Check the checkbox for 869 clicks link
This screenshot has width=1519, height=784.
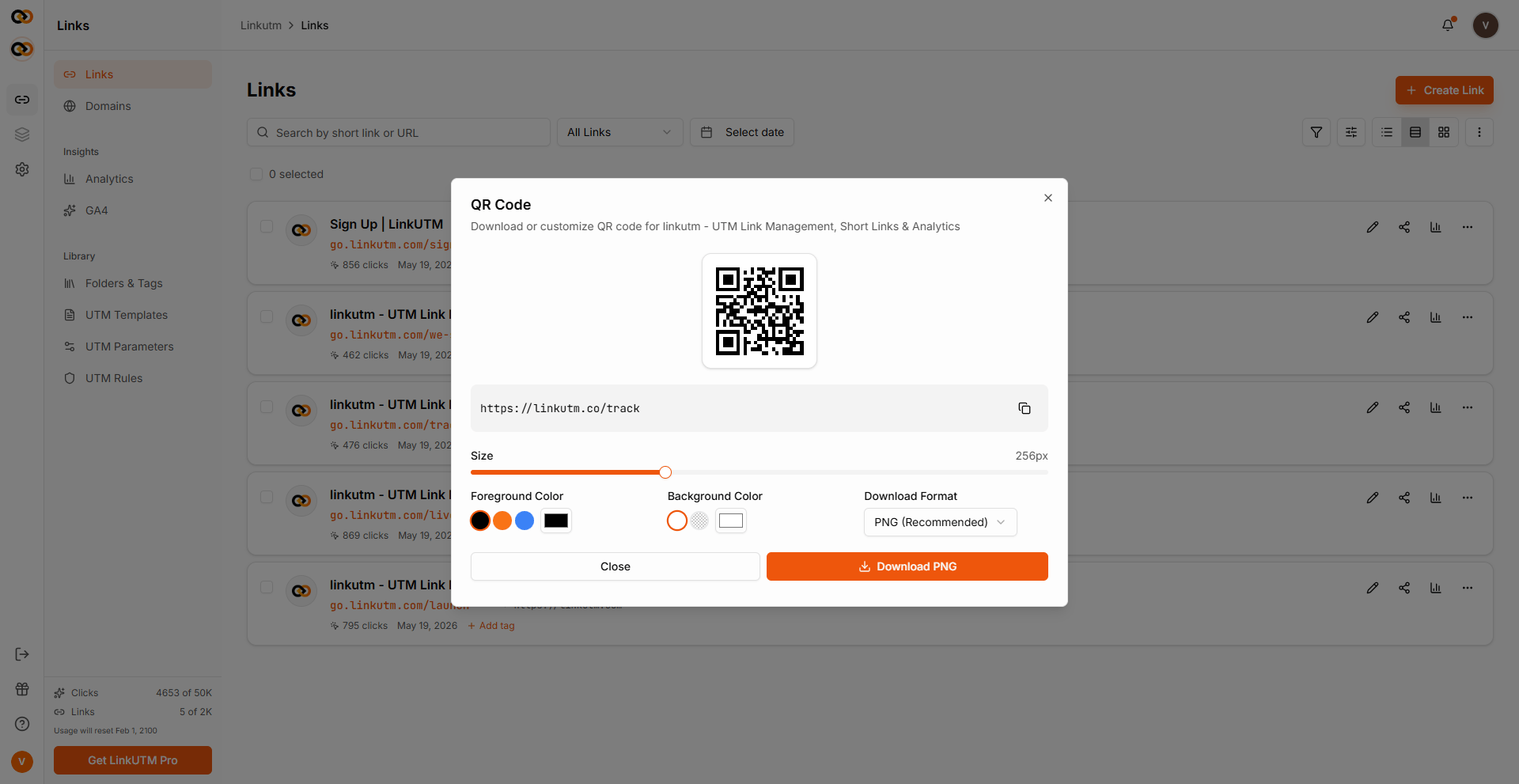coord(267,497)
